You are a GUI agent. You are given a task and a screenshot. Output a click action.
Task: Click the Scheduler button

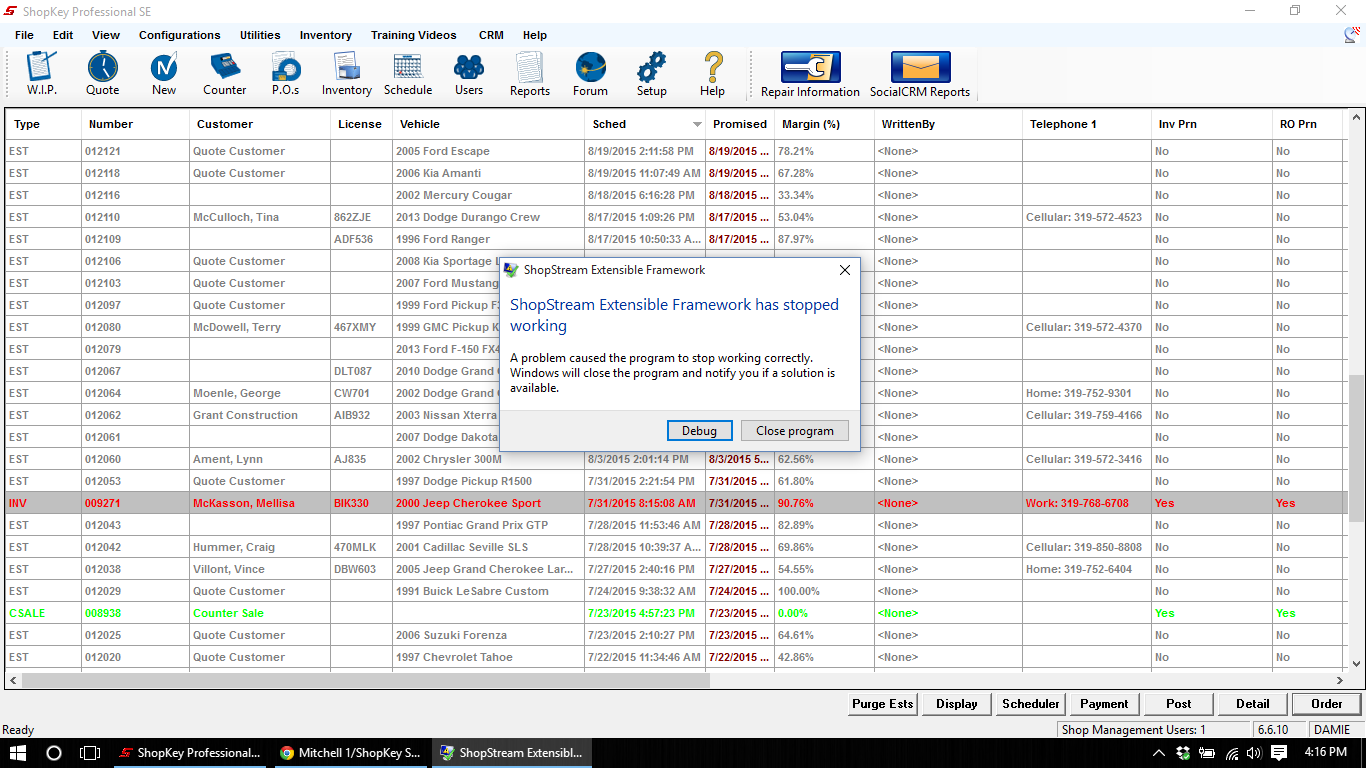click(1030, 704)
